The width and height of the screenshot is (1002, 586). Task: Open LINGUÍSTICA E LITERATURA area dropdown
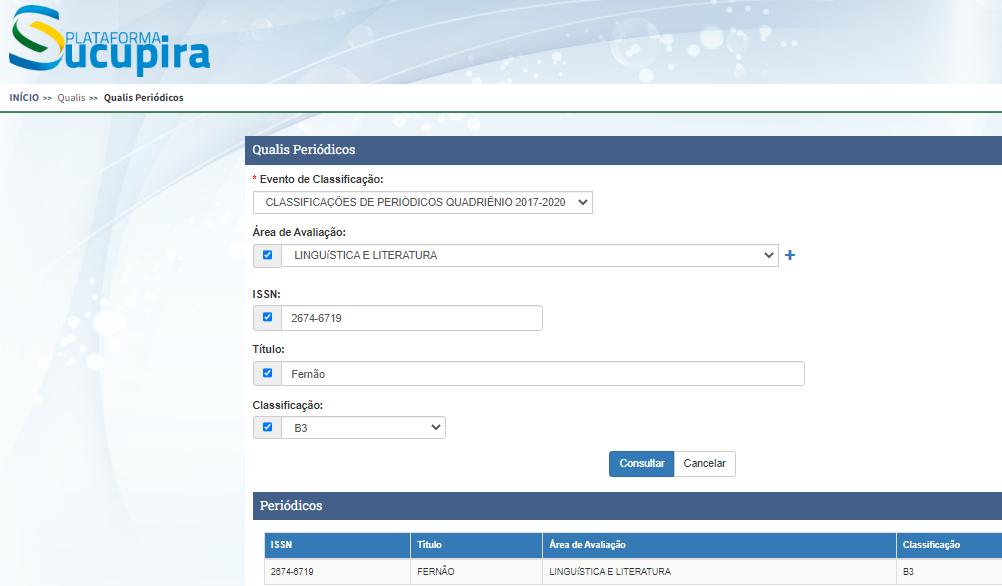[530, 256]
